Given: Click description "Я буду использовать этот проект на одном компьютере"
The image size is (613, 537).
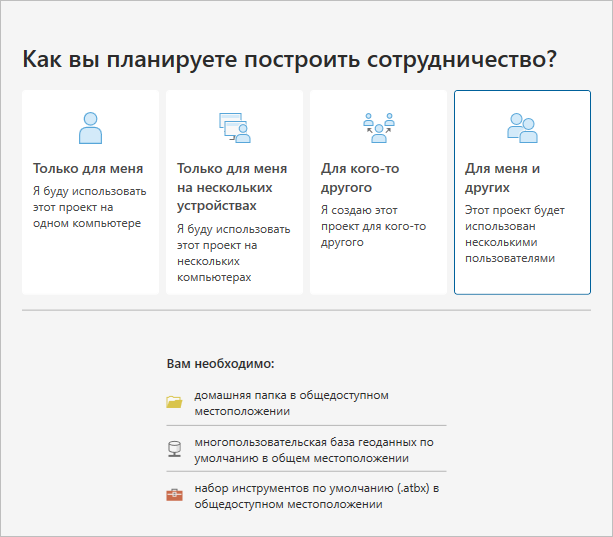Looking at the screenshot, I should (90, 207).
